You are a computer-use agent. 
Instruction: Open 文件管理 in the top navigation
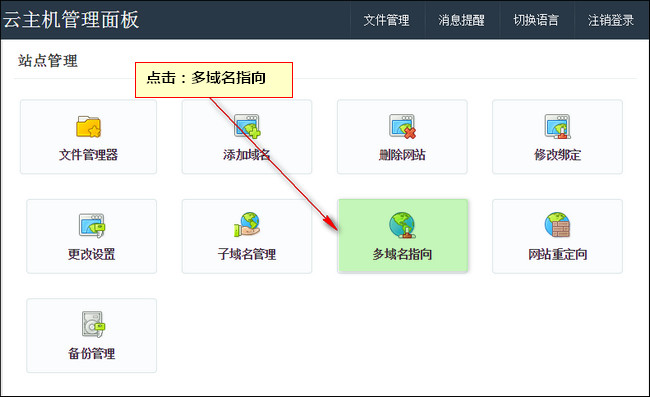(386, 20)
